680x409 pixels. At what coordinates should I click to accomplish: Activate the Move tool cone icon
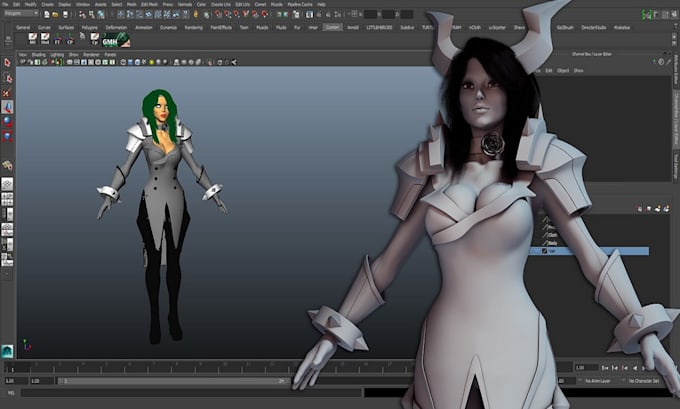(x=7, y=107)
